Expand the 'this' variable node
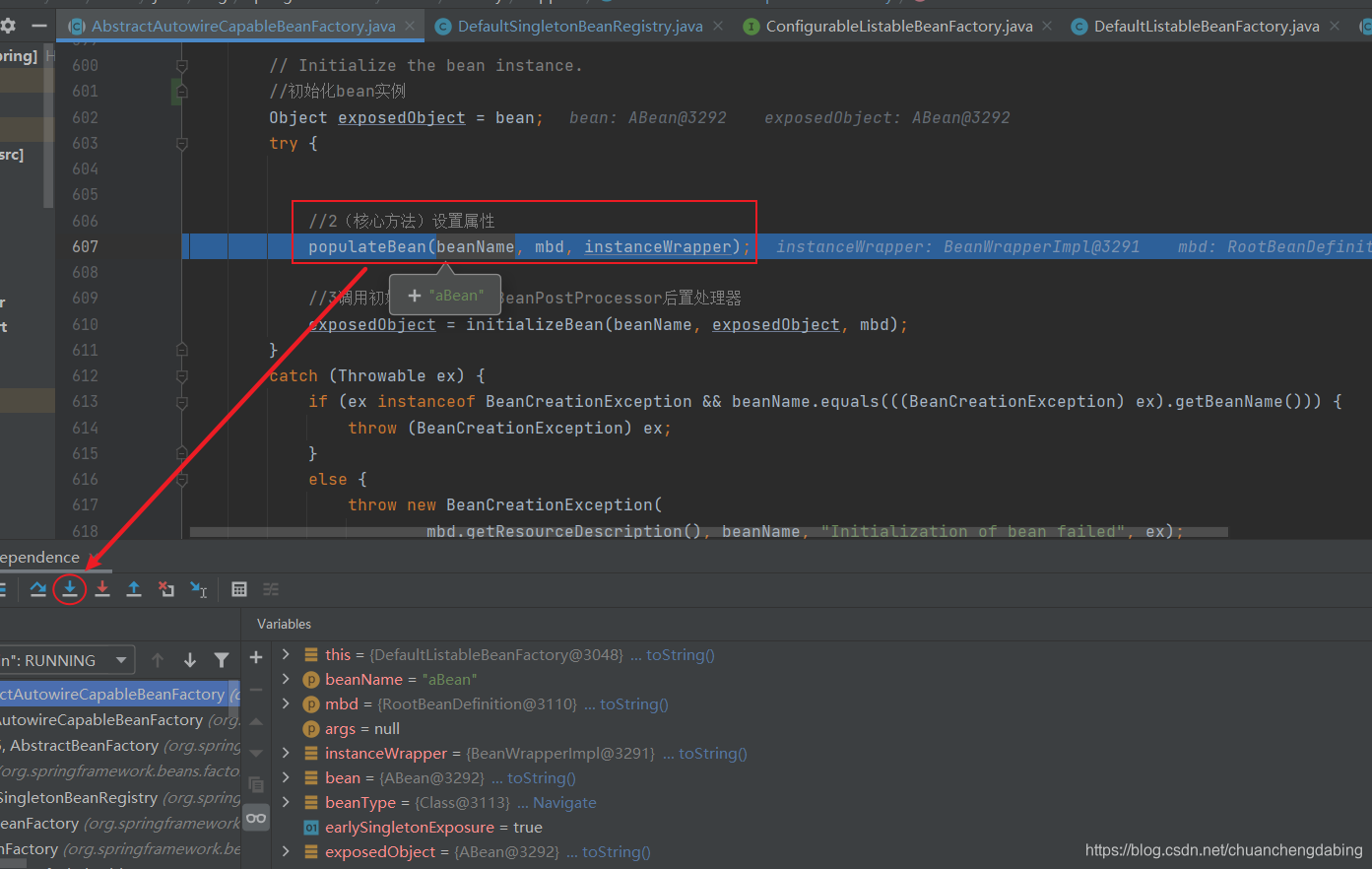 tap(286, 654)
